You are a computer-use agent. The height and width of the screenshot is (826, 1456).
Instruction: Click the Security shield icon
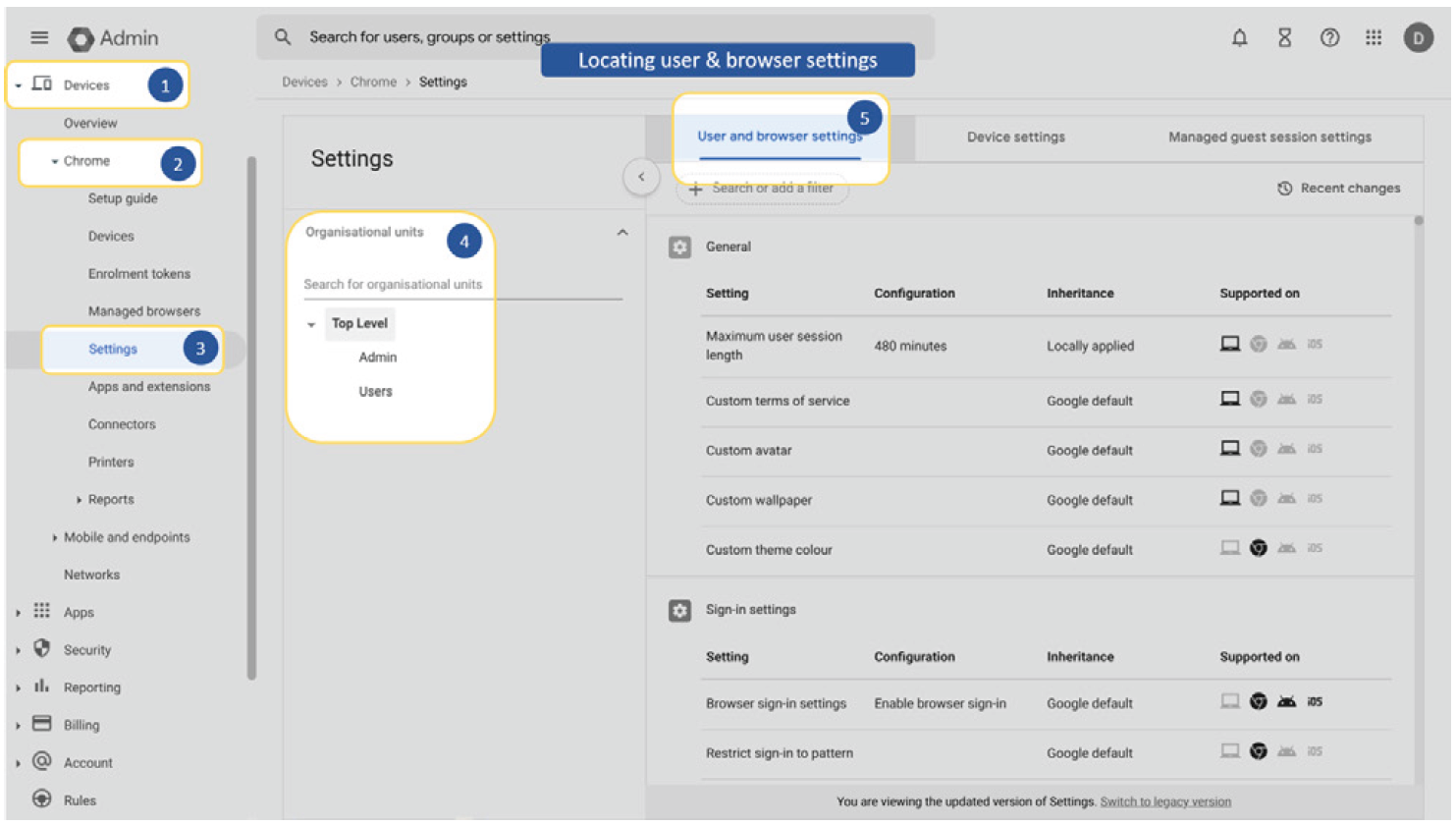[41, 648]
